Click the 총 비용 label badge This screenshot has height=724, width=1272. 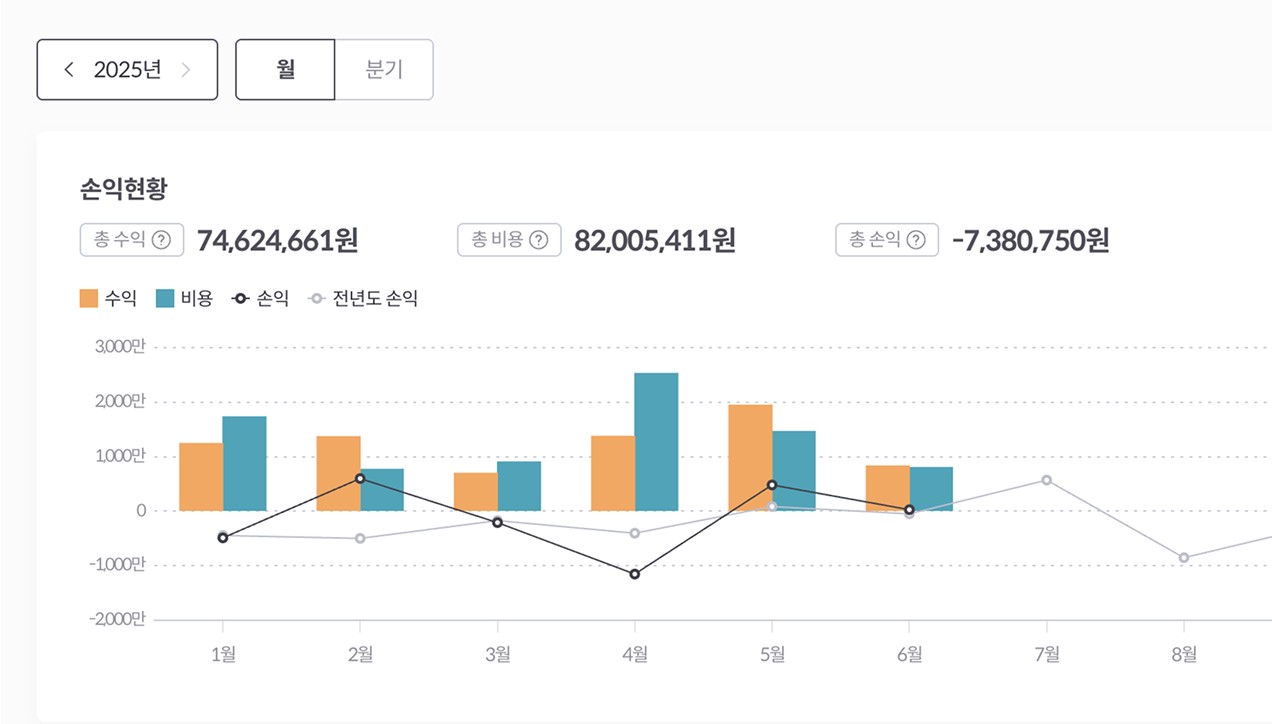pos(509,240)
